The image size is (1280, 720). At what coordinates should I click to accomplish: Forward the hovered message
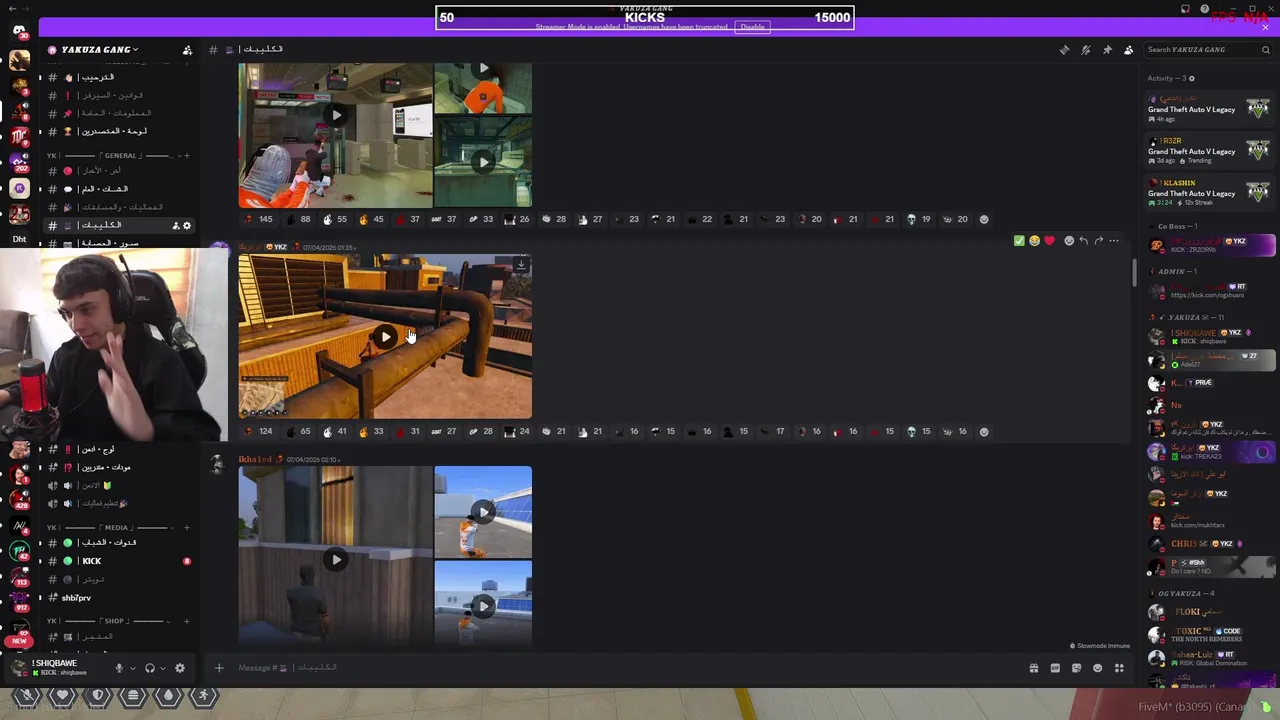(x=1098, y=241)
